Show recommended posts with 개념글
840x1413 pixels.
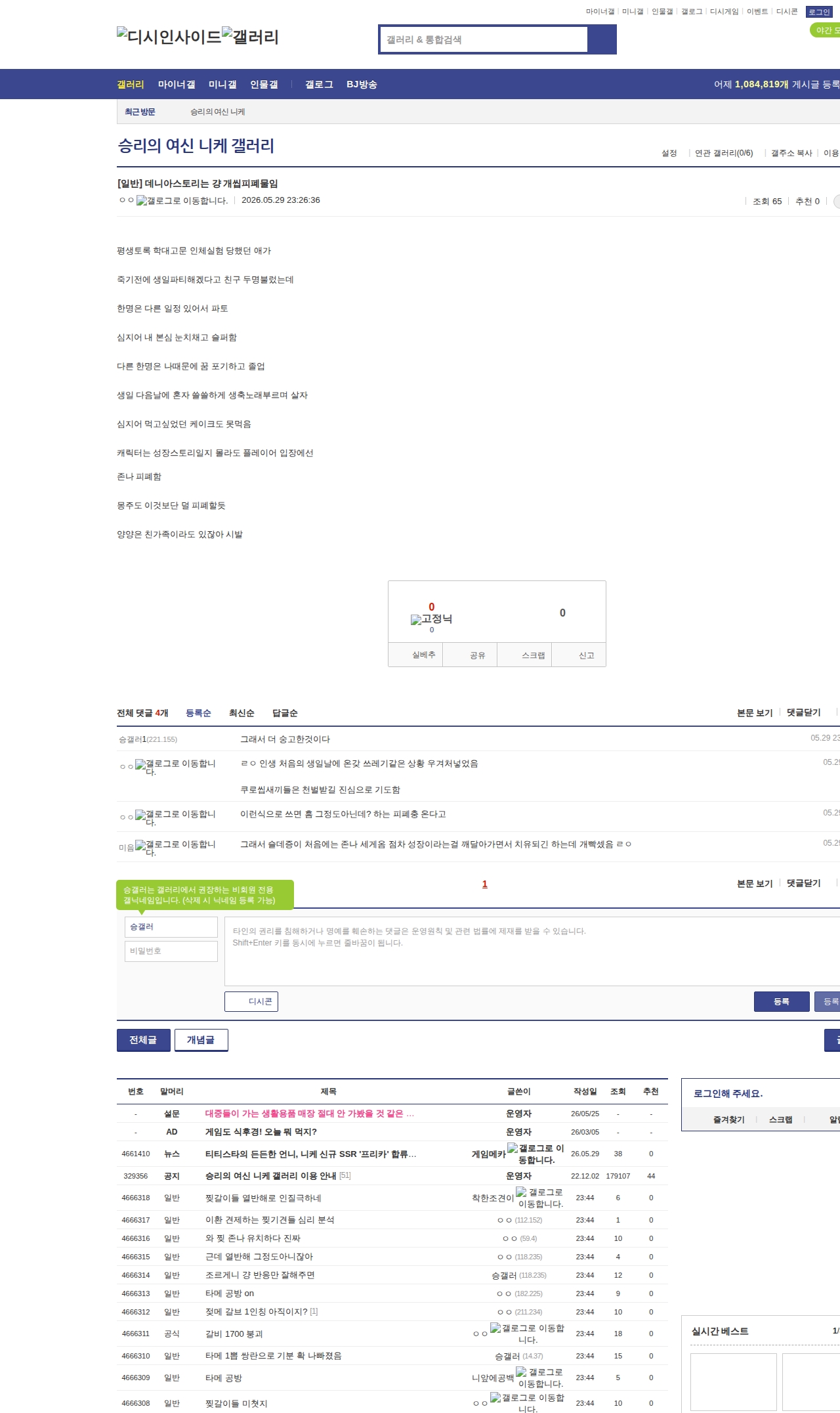point(201,1040)
